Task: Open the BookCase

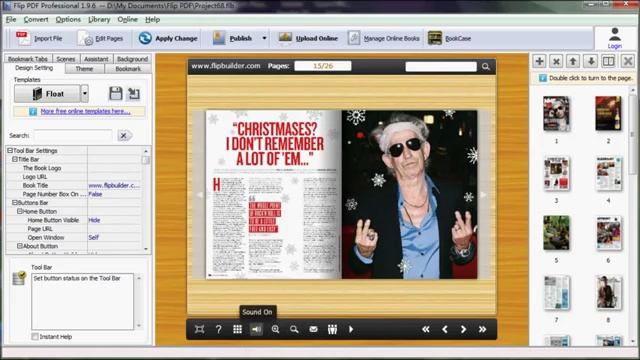Action: pos(449,38)
